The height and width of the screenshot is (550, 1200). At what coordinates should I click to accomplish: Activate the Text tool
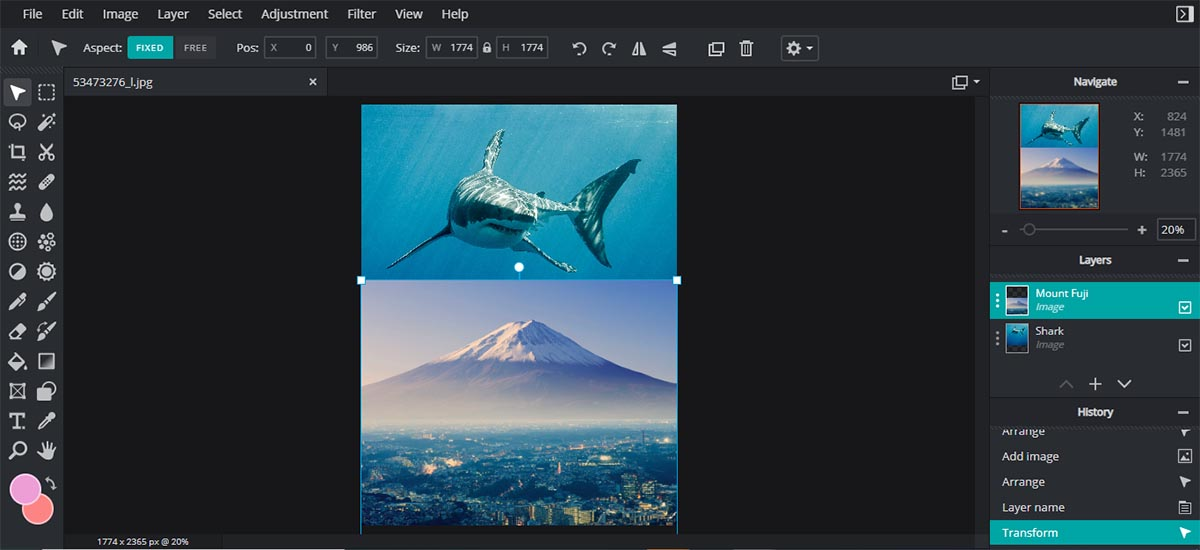pyautogui.click(x=17, y=420)
